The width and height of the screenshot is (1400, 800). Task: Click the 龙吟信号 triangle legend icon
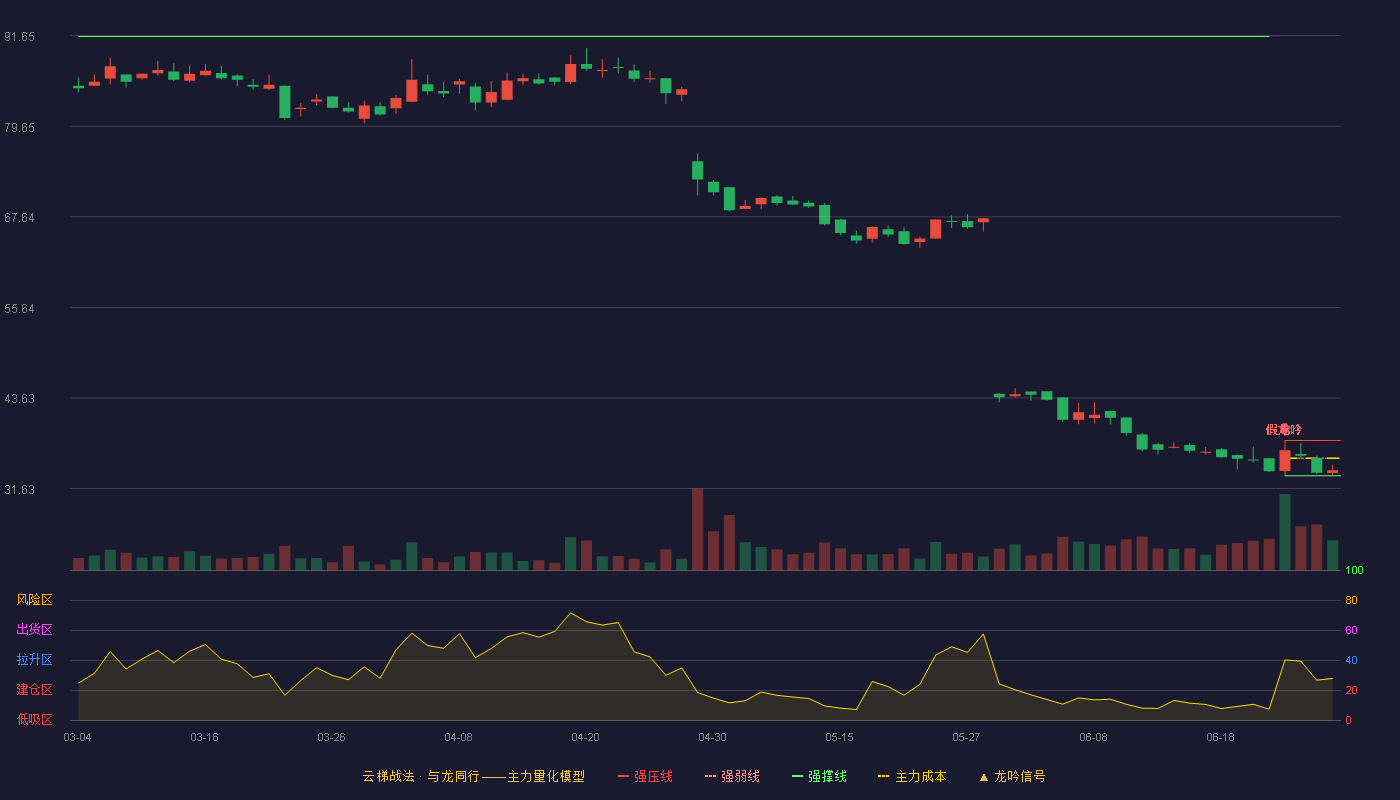click(x=984, y=777)
